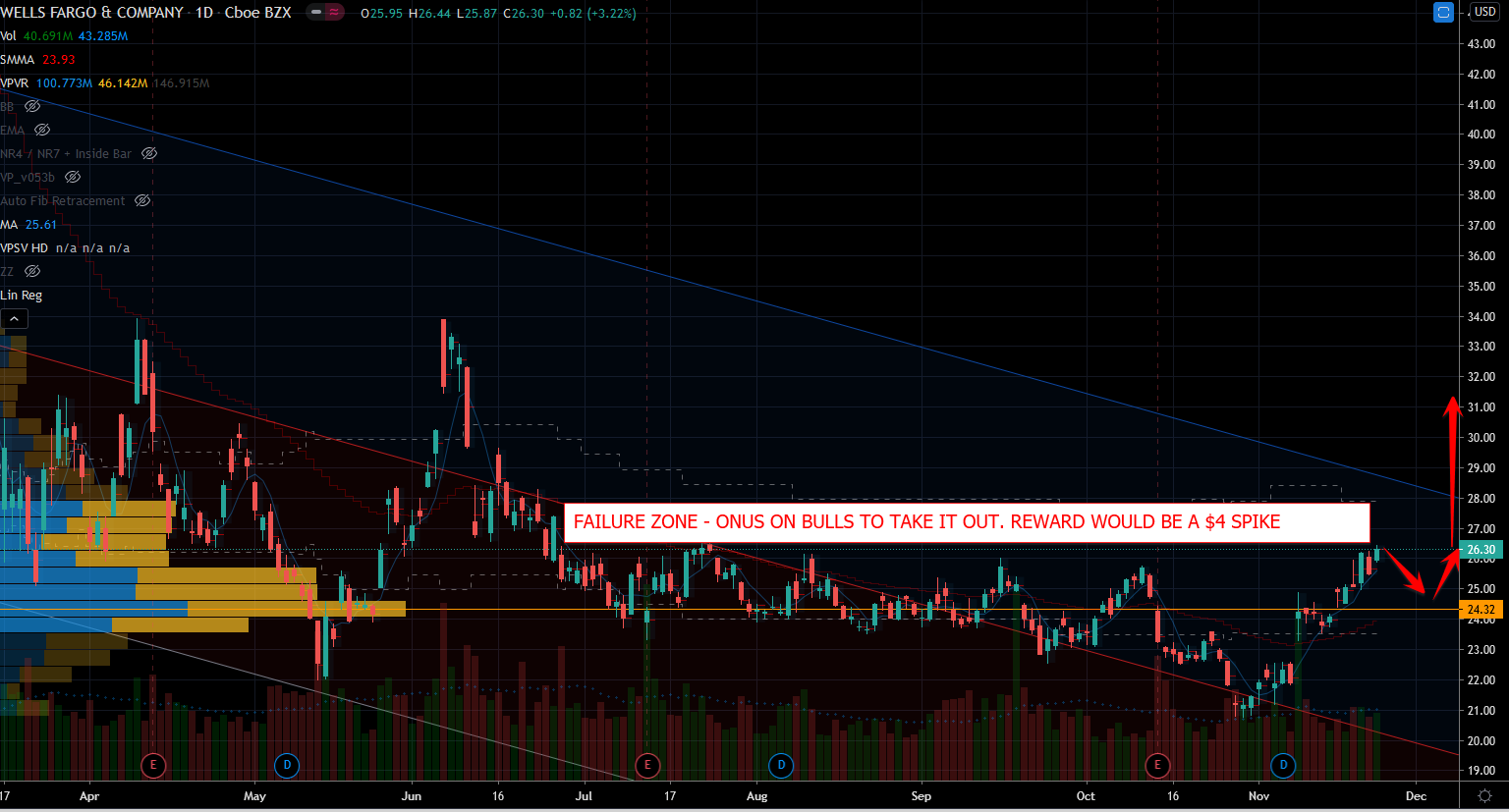Open the USD currency selector
This screenshot has width=1509, height=812.
coord(1485,12)
